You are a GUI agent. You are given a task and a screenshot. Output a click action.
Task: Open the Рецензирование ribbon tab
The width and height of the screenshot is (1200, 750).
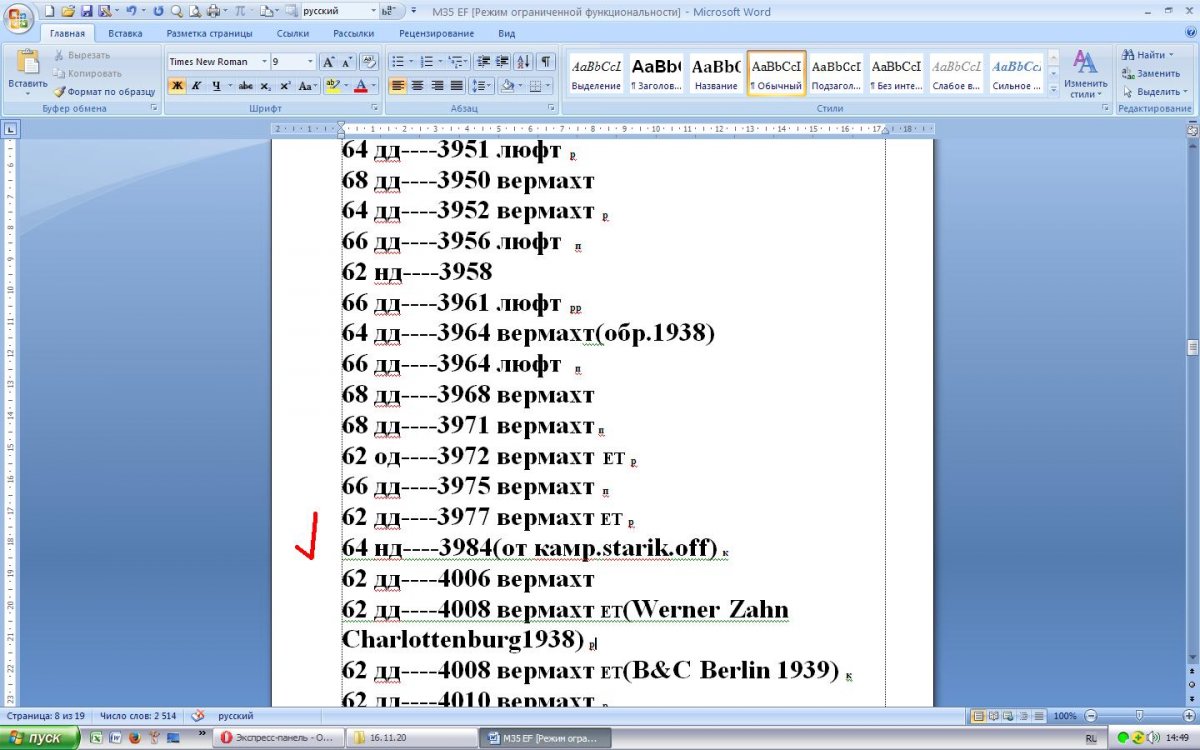tap(436, 33)
